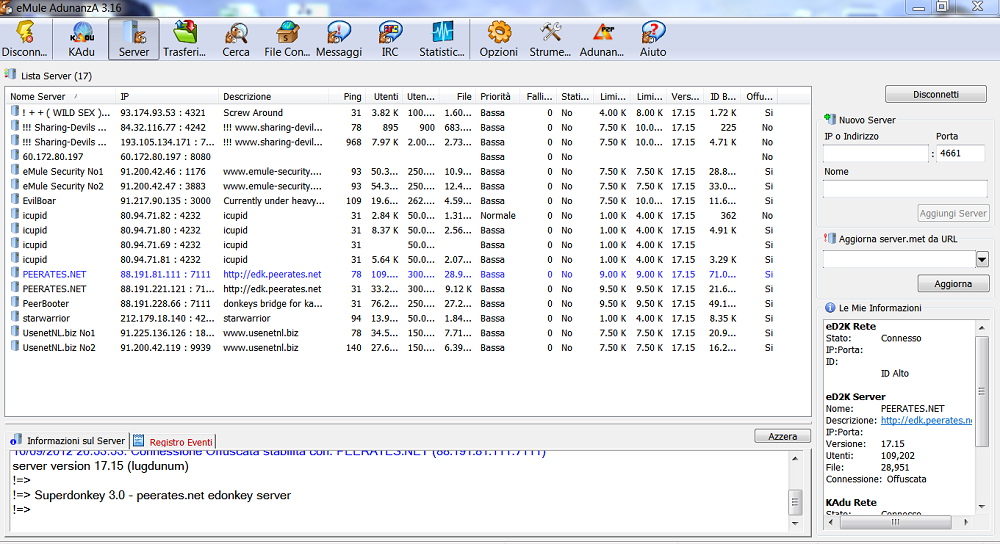This screenshot has height=544, width=1000.
Task: Click server icon of UsenetNL.biz No2
Action: pyautogui.click(x=15, y=346)
